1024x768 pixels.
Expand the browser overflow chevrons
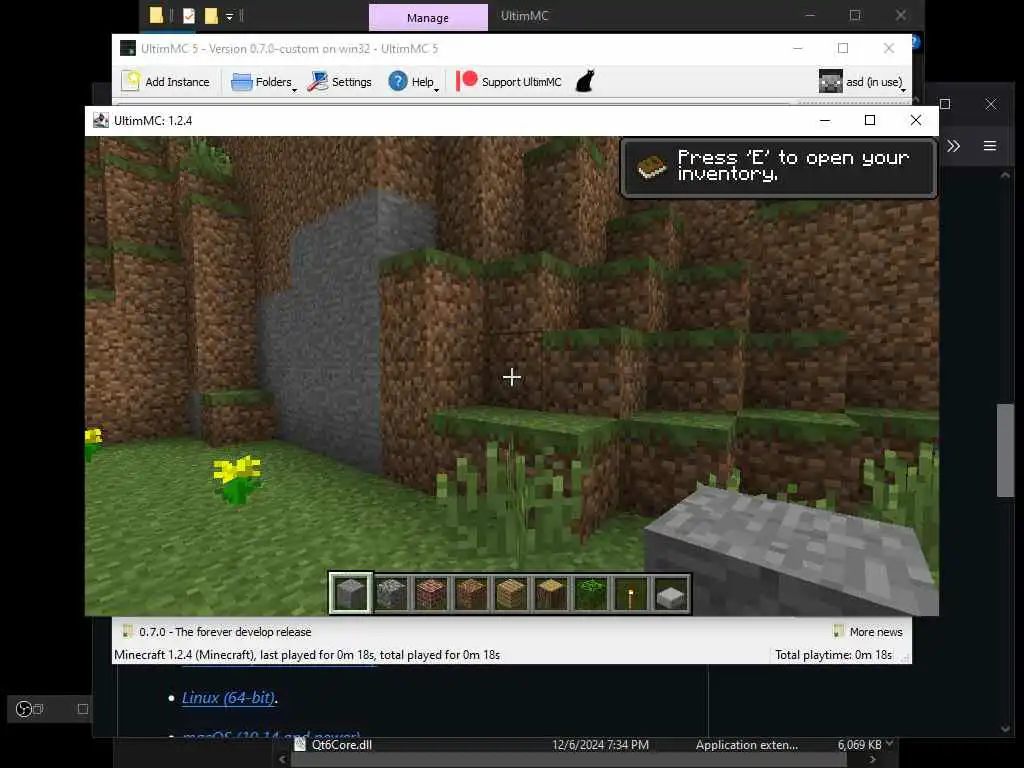(953, 146)
